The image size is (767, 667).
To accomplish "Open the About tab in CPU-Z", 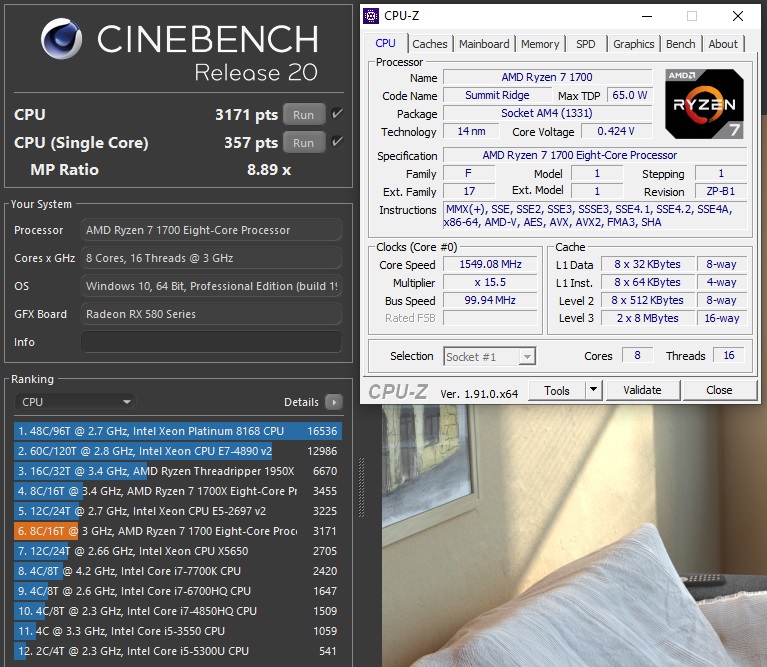I will (723, 44).
